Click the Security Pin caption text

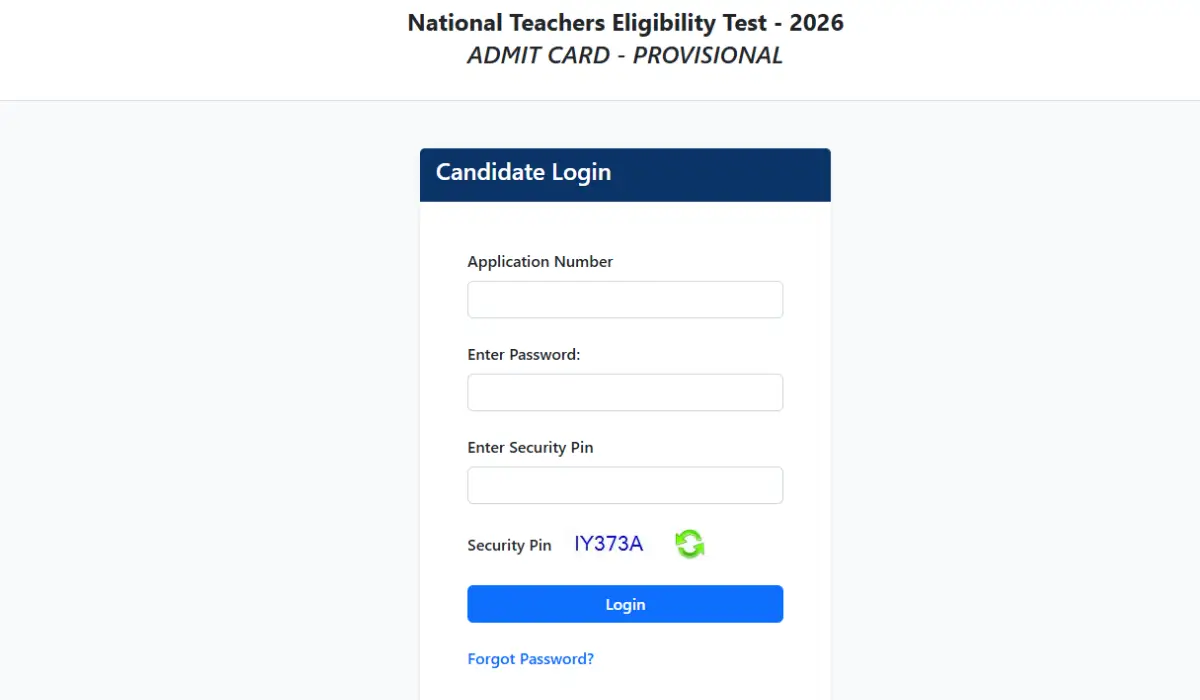pos(509,545)
